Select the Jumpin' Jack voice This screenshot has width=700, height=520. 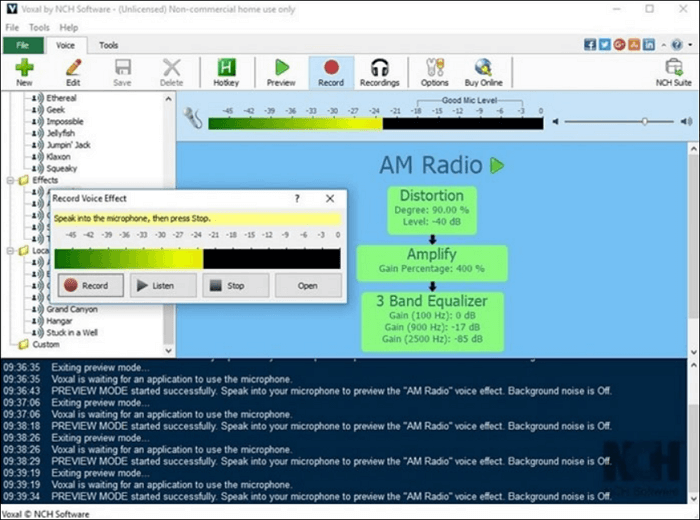68,145
